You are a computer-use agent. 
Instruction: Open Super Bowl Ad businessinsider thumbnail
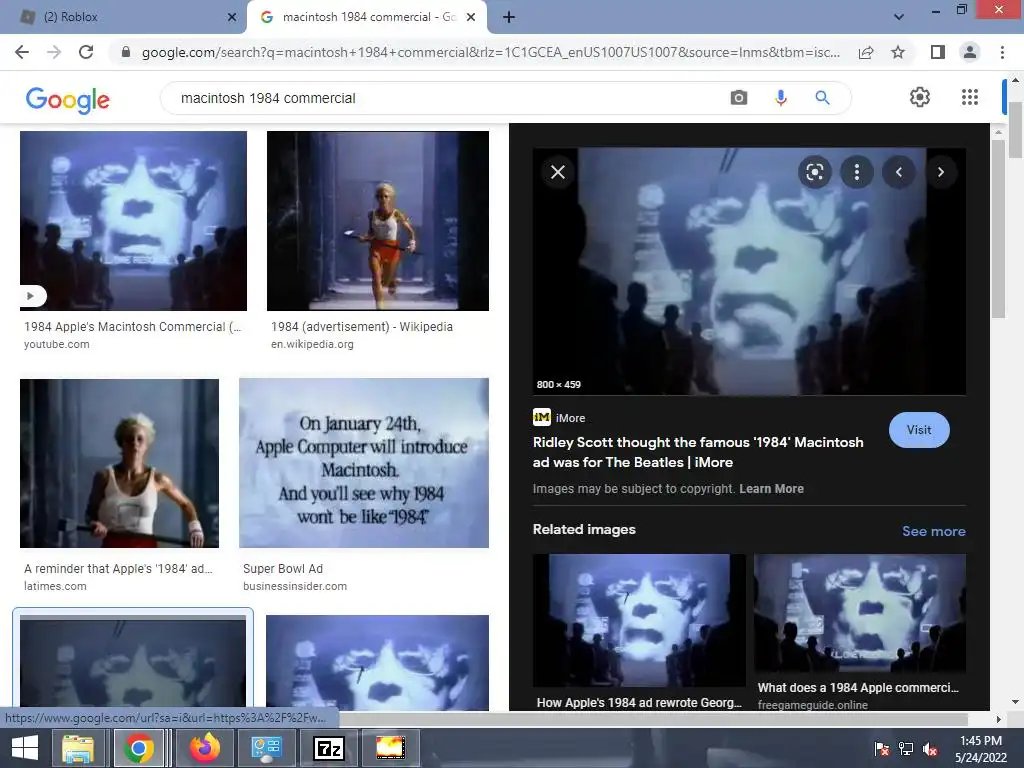coord(364,463)
